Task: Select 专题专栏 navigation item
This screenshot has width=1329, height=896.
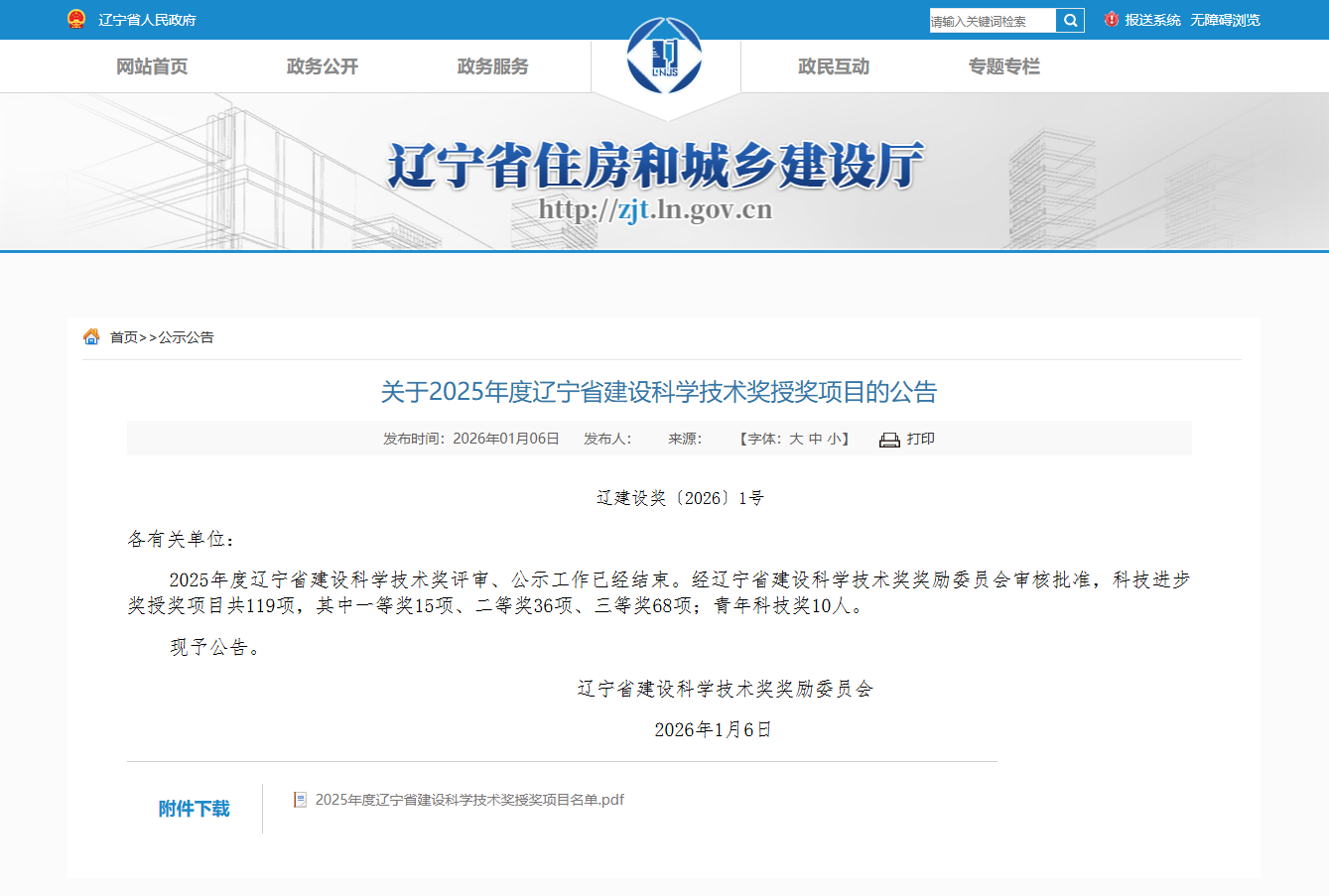Action: coord(1004,66)
